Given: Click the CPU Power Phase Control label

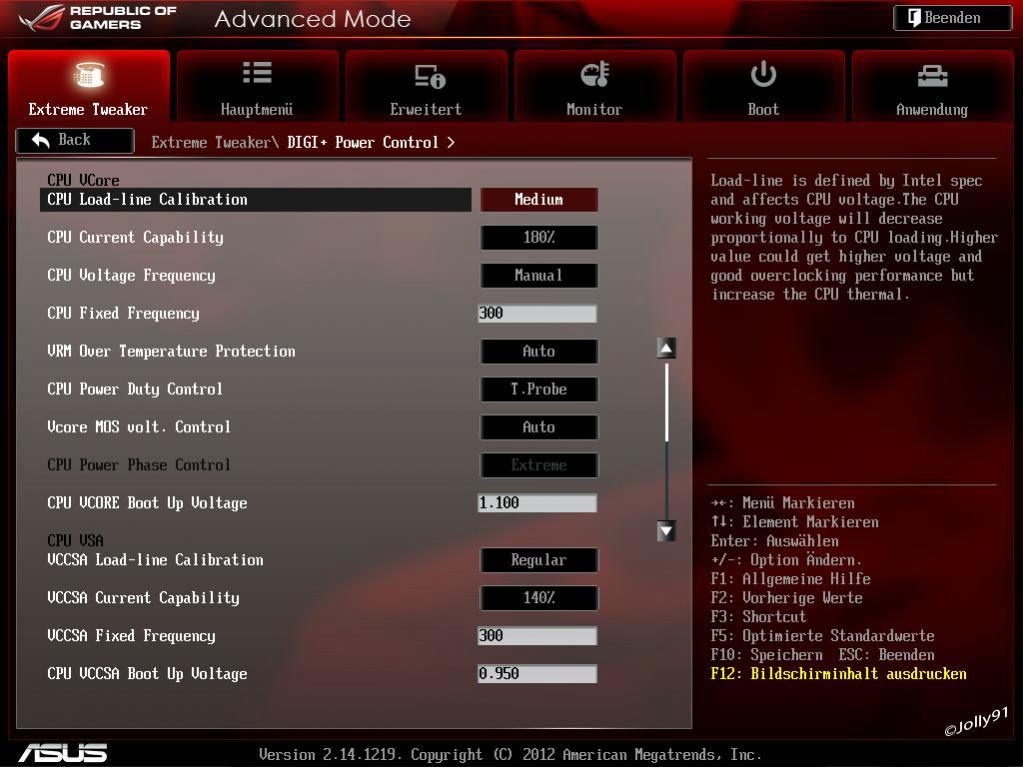Looking at the screenshot, I should pos(139,465).
